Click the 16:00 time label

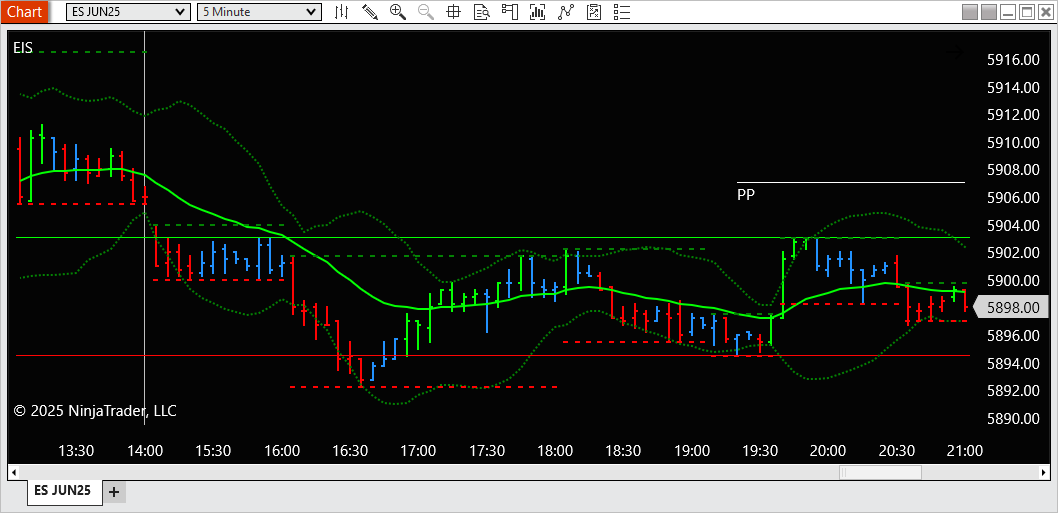click(281, 450)
